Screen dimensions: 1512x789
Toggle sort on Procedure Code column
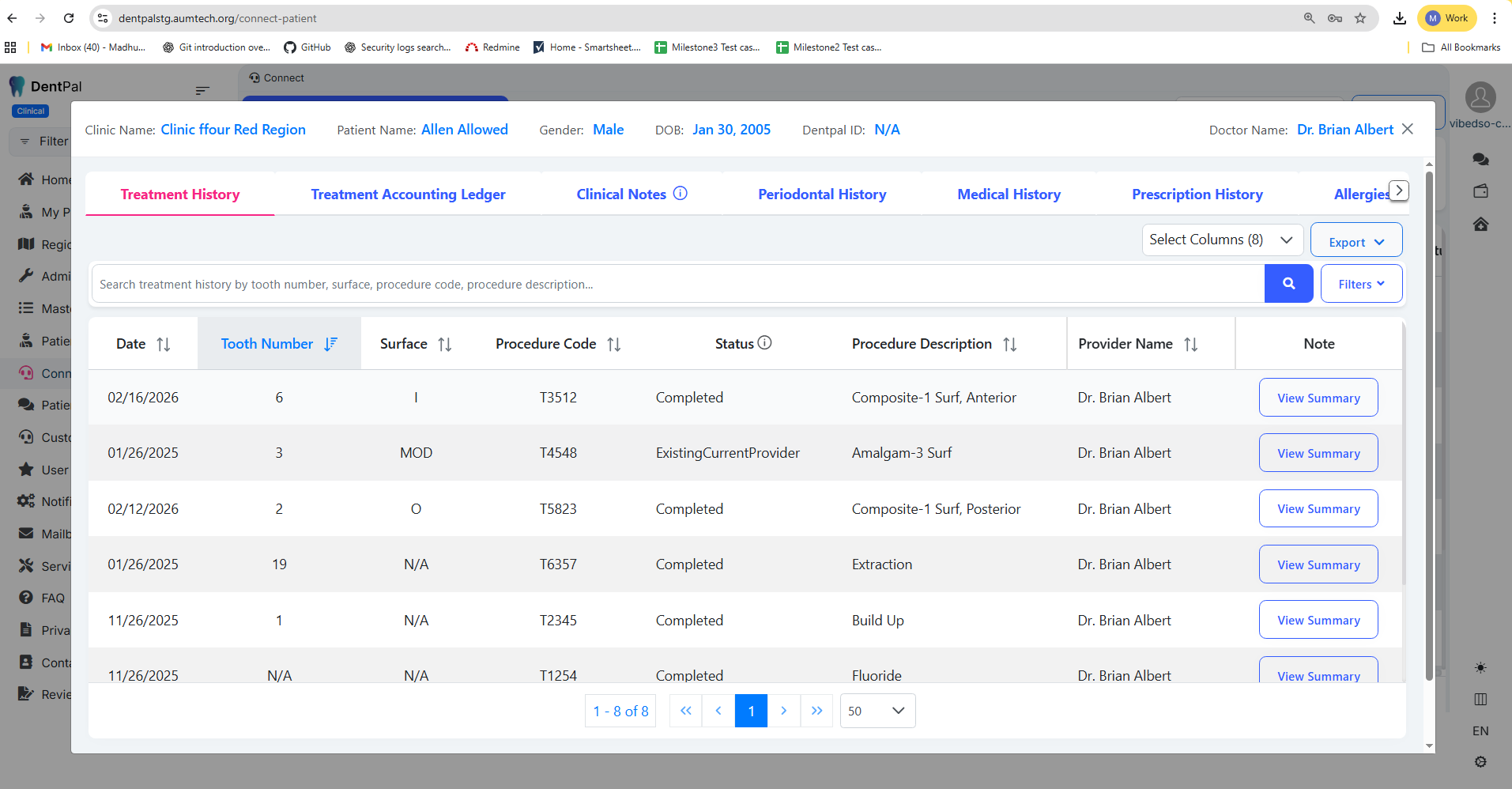(x=613, y=344)
